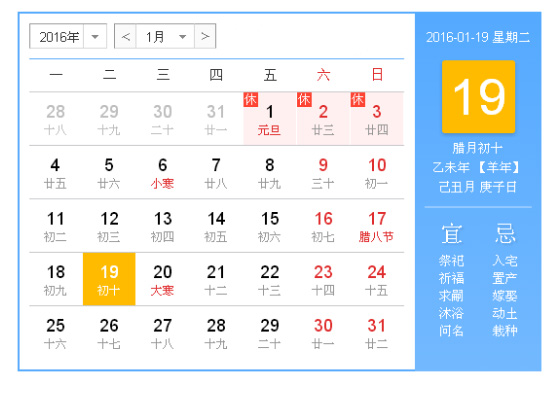Select January 17 腊八节
560x420 pixels.
[377, 226]
